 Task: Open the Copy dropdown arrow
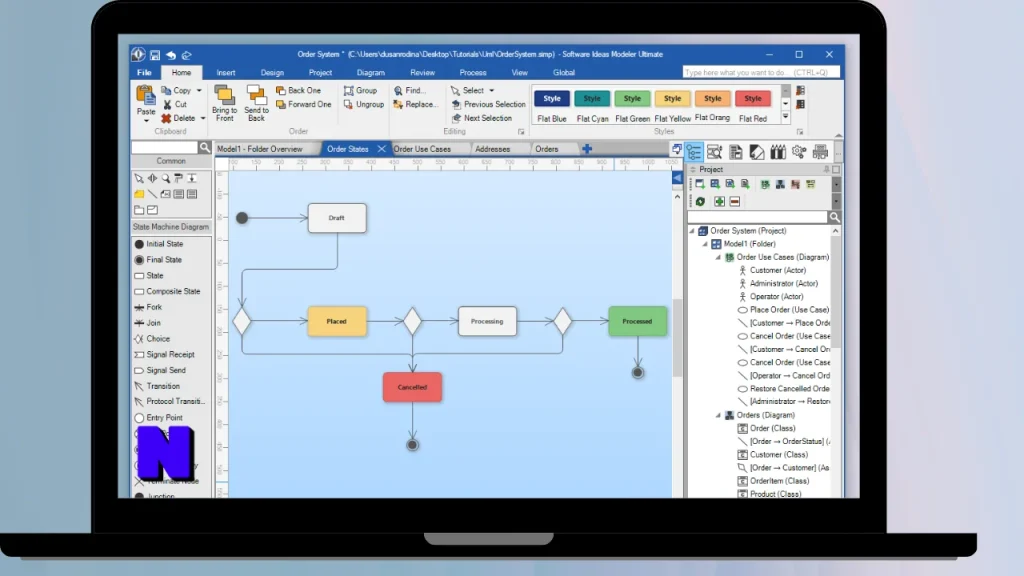[199, 91]
